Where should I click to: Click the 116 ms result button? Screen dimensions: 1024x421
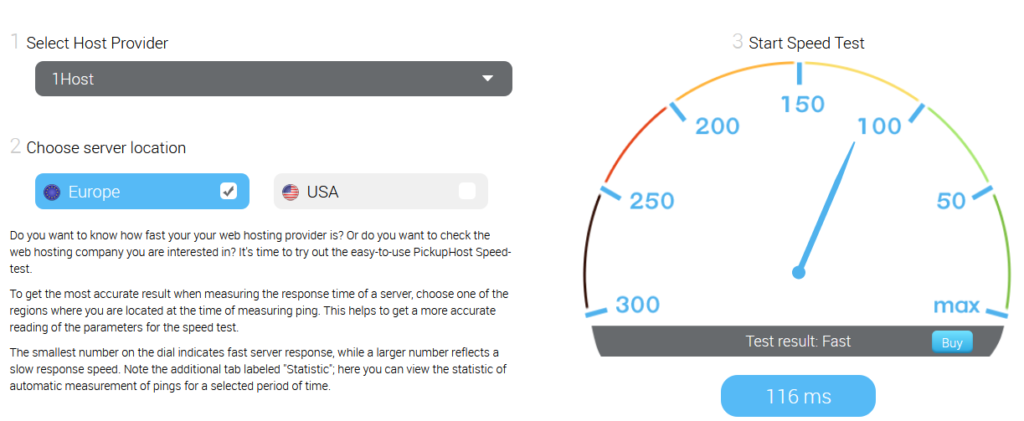[x=798, y=396]
